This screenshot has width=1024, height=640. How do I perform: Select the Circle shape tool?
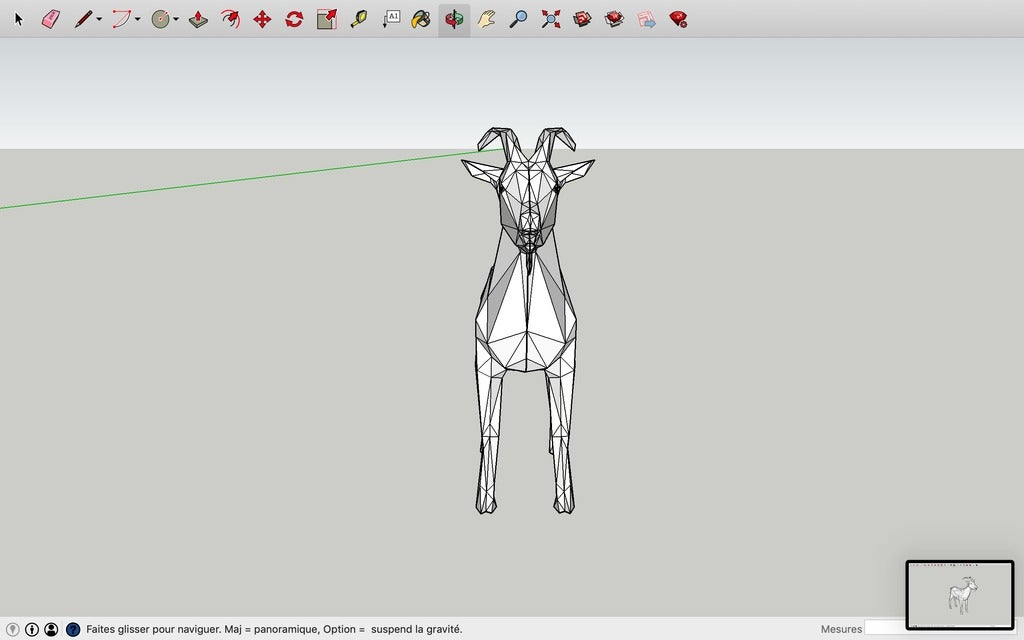pyautogui.click(x=158, y=18)
